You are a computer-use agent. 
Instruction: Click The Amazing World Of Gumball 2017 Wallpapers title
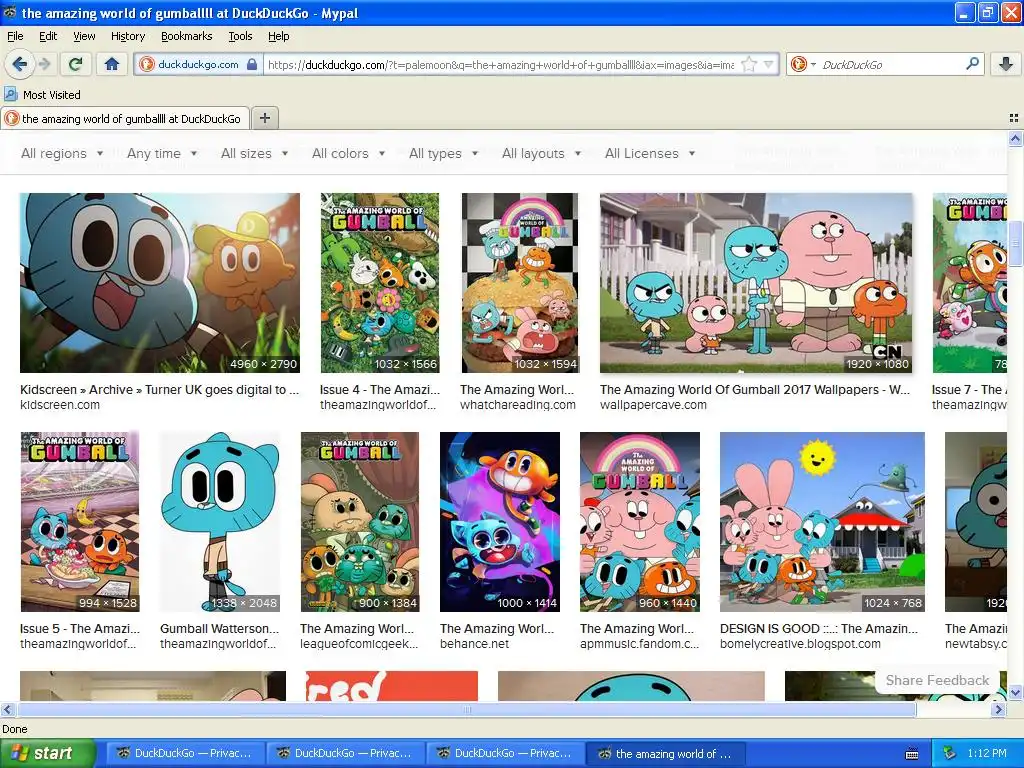755,390
